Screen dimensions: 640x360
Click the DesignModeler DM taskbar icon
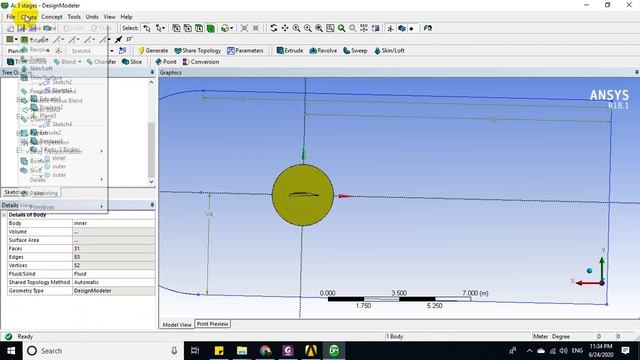coord(334,351)
